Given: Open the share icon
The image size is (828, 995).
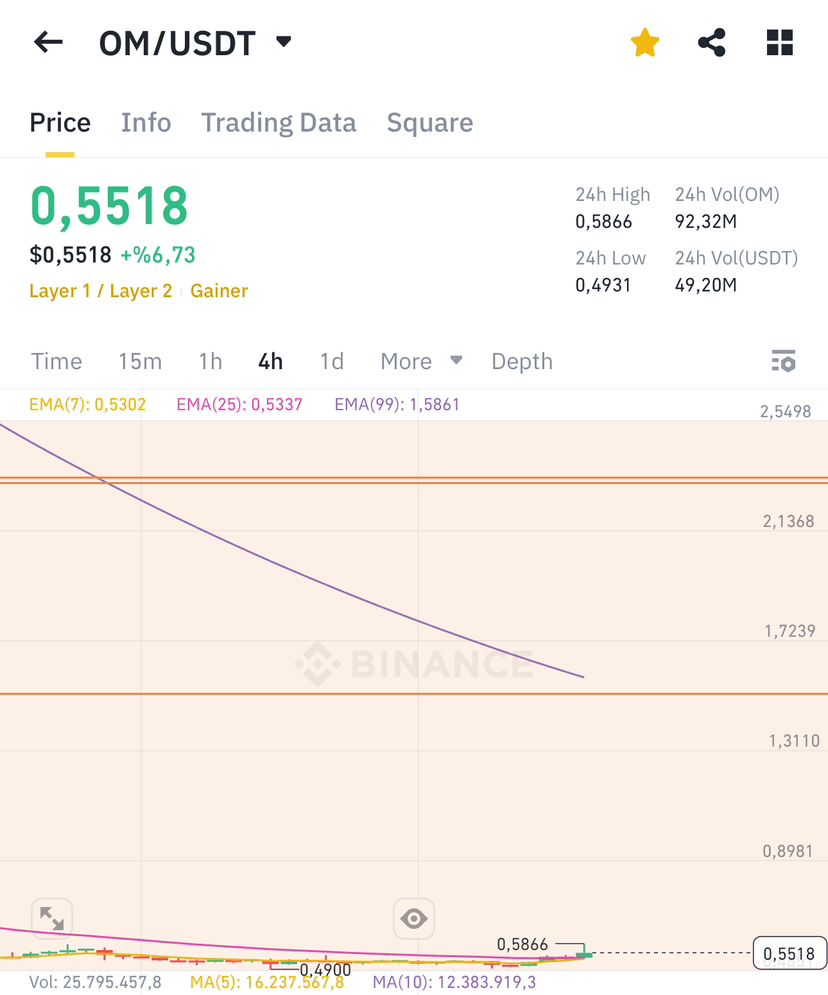Looking at the screenshot, I should point(711,43).
